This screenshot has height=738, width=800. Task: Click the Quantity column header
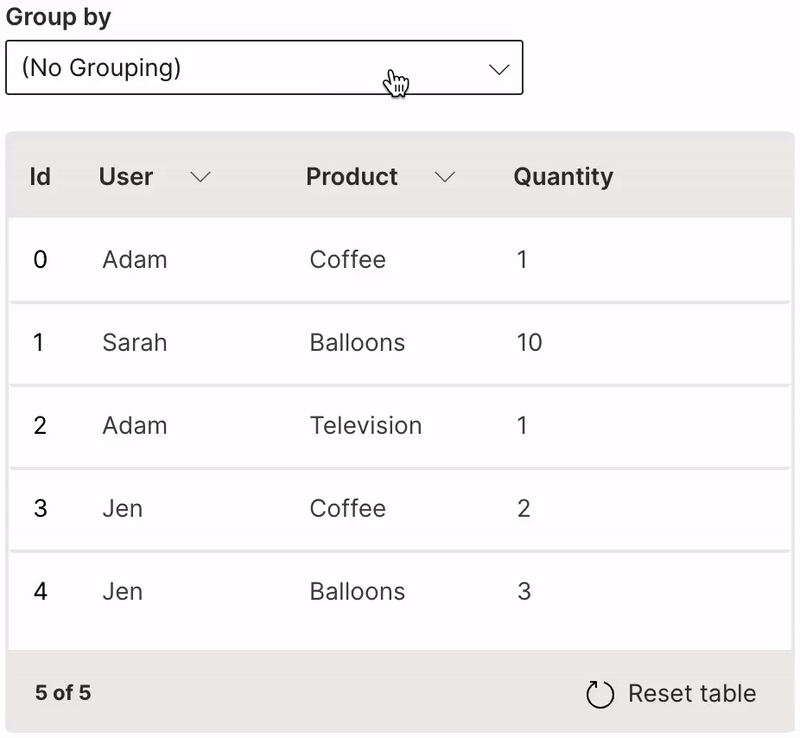click(x=563, y=177)
